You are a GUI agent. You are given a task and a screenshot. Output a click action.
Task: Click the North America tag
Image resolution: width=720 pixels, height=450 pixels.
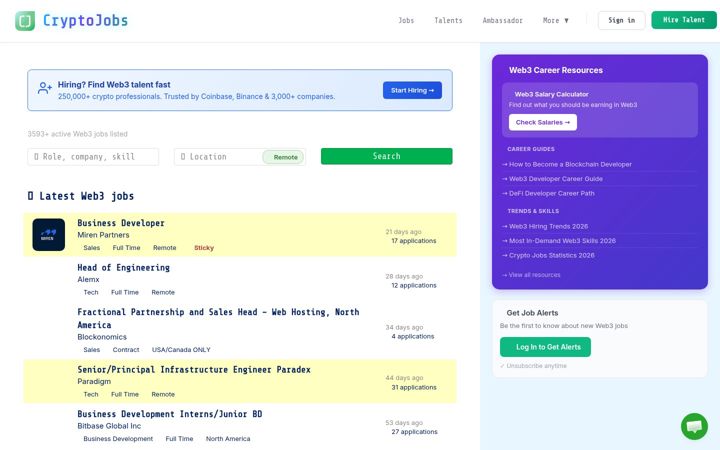[x=228, y=439]
